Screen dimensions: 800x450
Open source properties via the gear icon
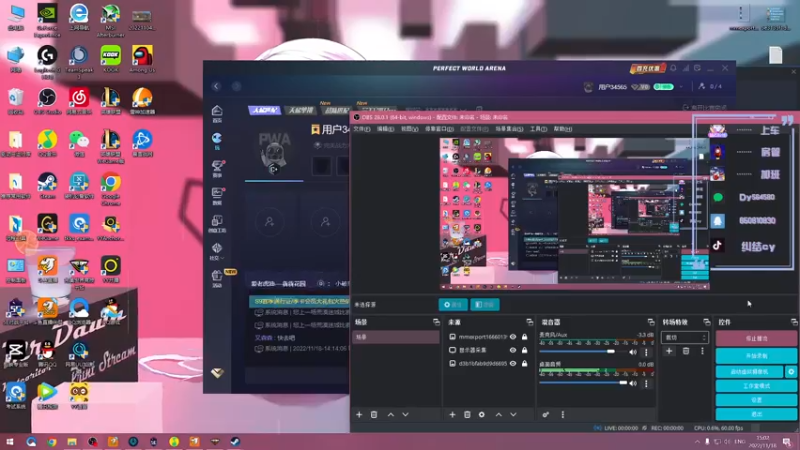coord(482,415)
